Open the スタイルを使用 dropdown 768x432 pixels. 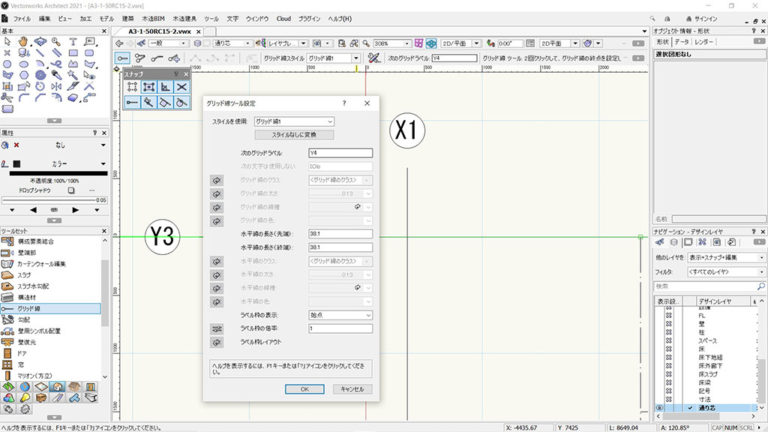click(293, 121)
